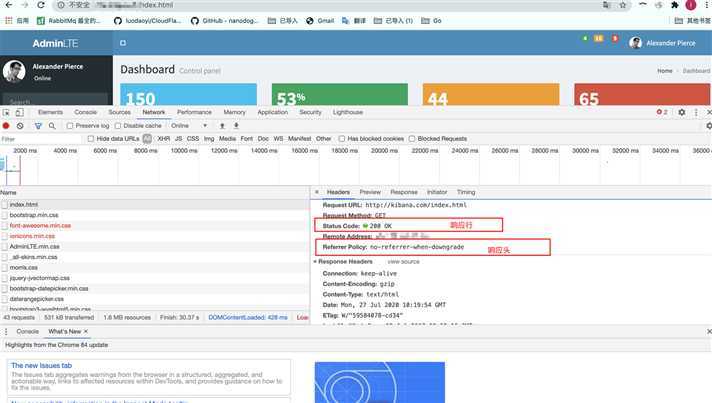The image size is (712, 403).
Task: Filter requests by Img type
Action: [x=209, y=138]
